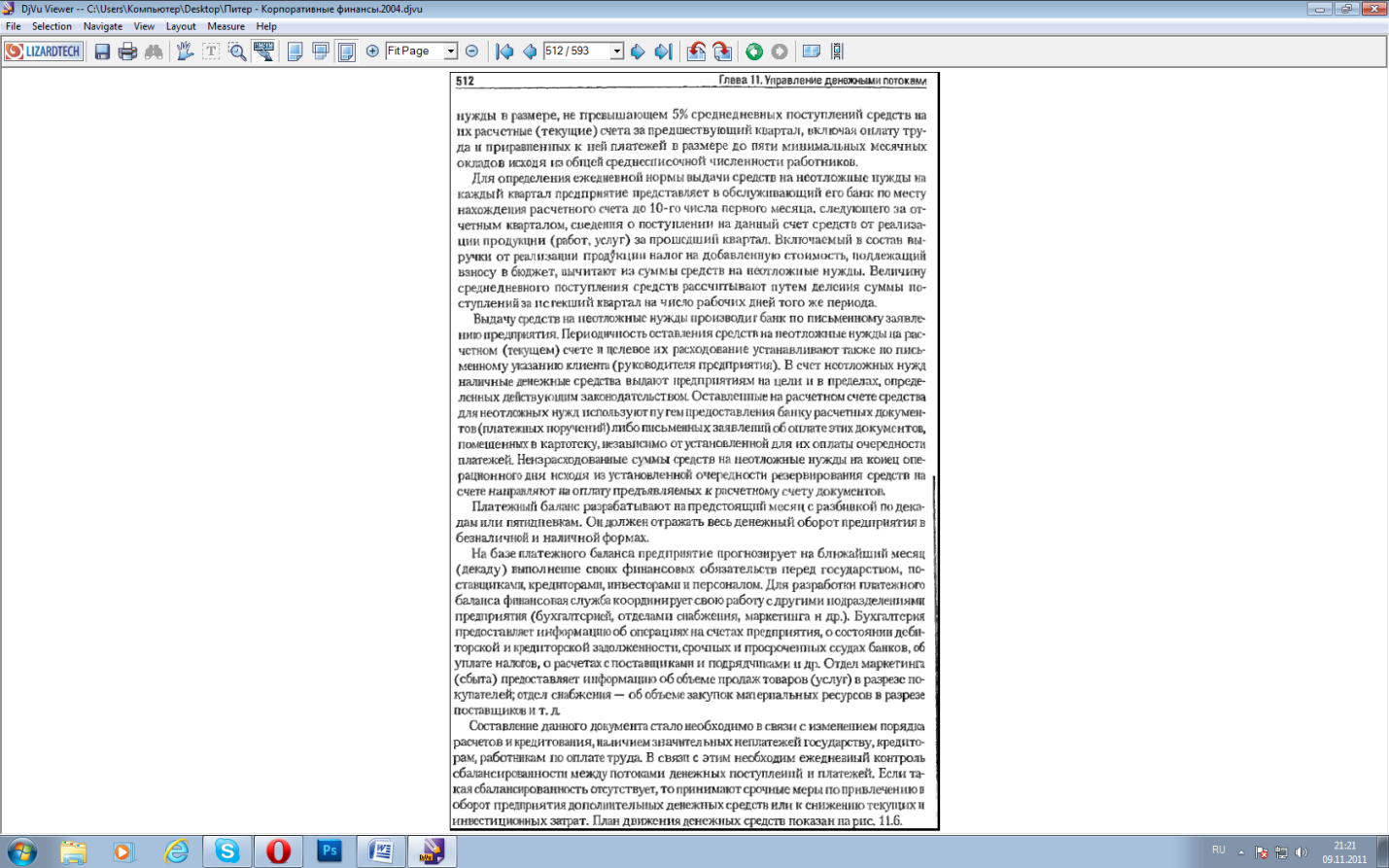
Task: Click the last toolbar icon after thumbnails
Action: tap(837, 52)
